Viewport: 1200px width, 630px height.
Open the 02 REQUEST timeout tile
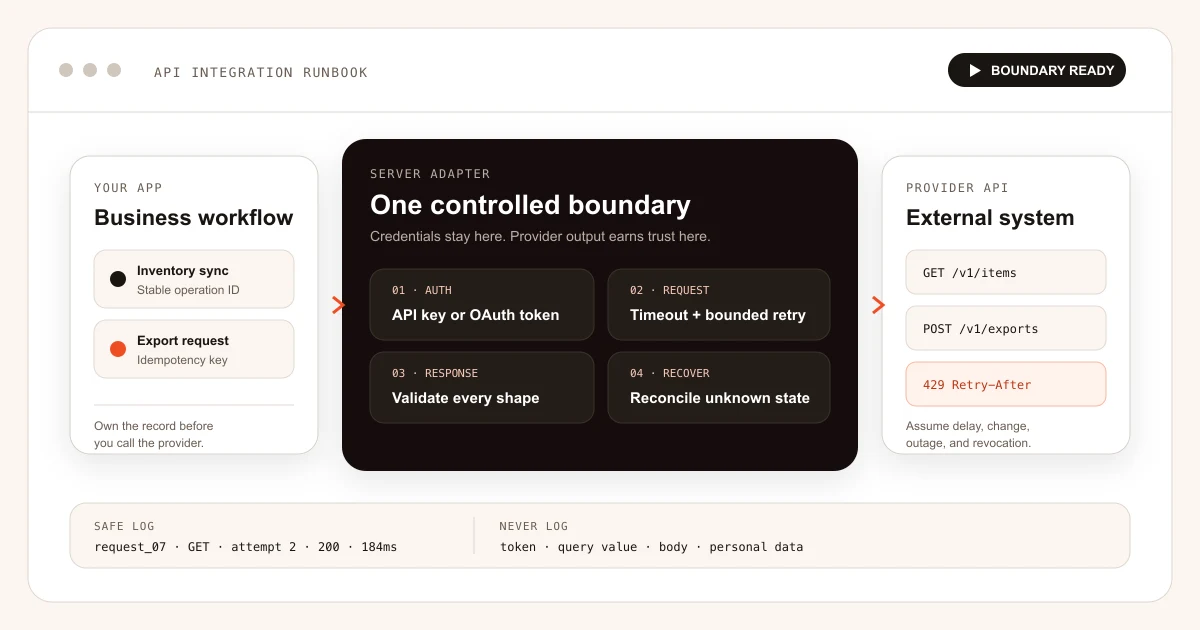click(x=719, y=304)
